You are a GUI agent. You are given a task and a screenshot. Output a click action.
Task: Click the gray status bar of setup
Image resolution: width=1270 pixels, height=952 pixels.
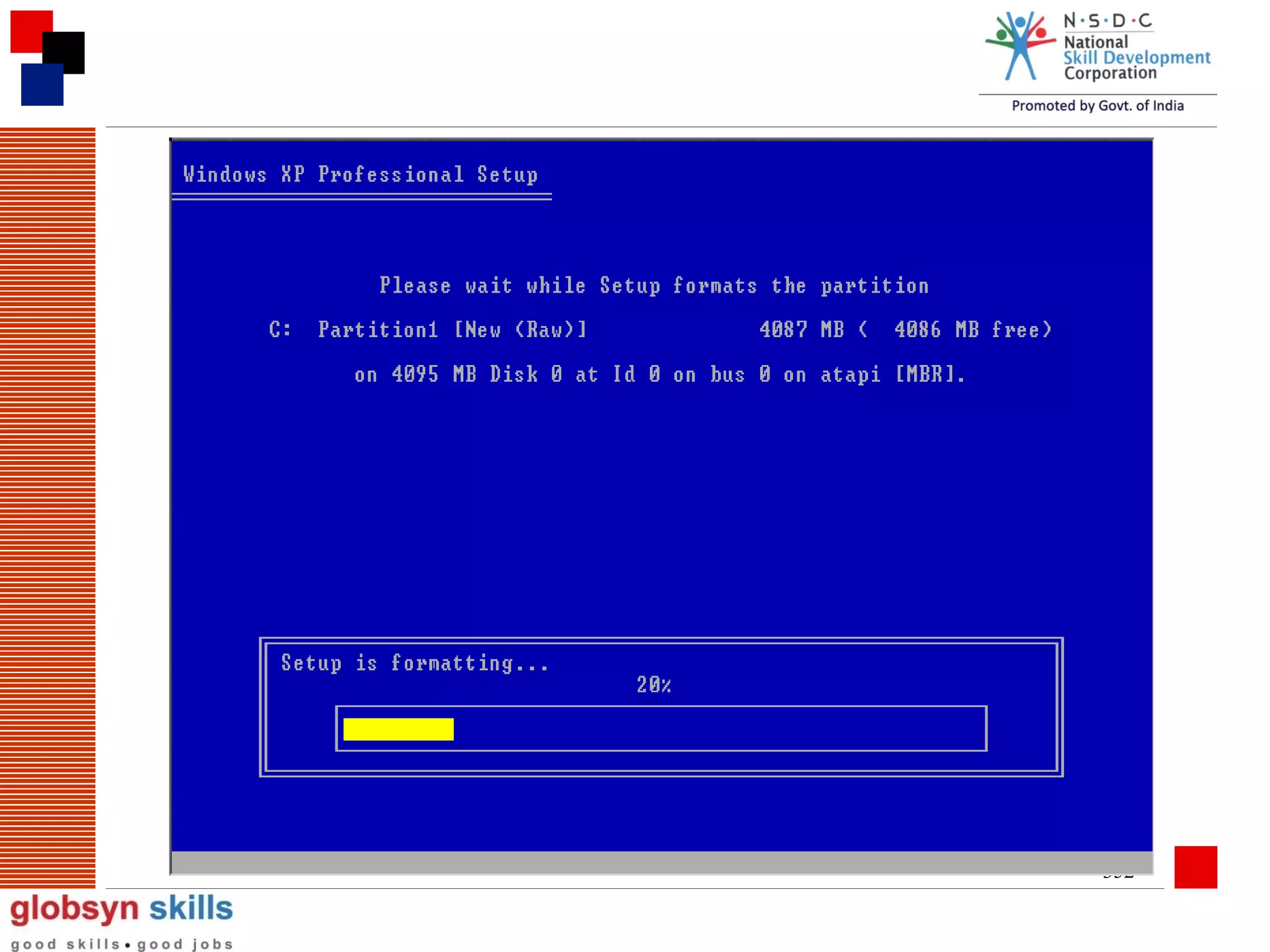pyautogui.click(x=661, y=862)
